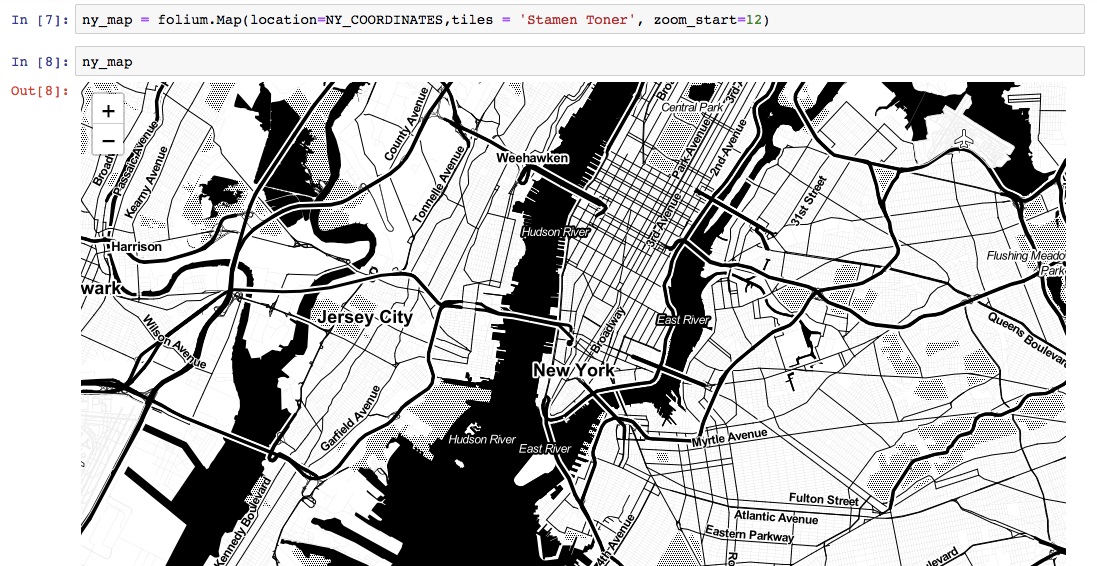The height and width of the screenshot is (566, 1097).
Task: Zoom out the map with the minus button
Action: (x=108, y=141)
